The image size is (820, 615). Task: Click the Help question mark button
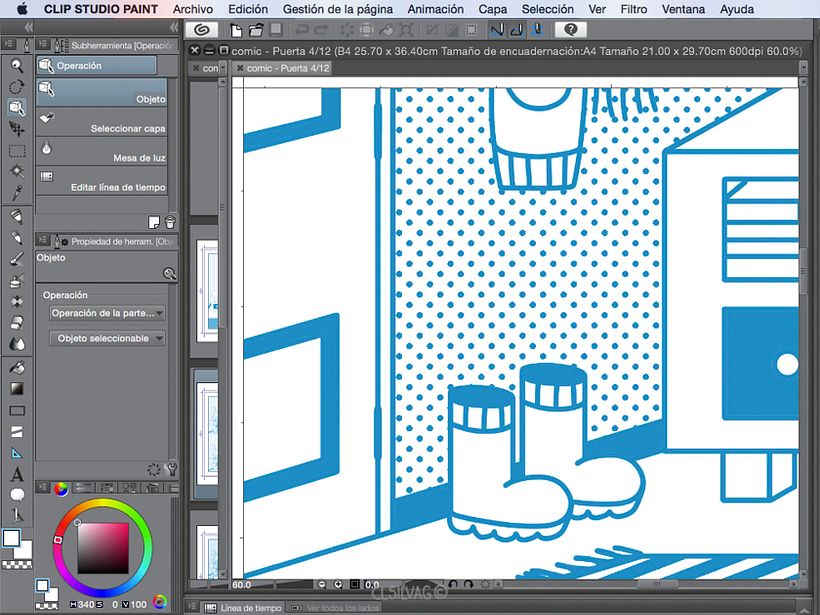[x=571, y=30]
